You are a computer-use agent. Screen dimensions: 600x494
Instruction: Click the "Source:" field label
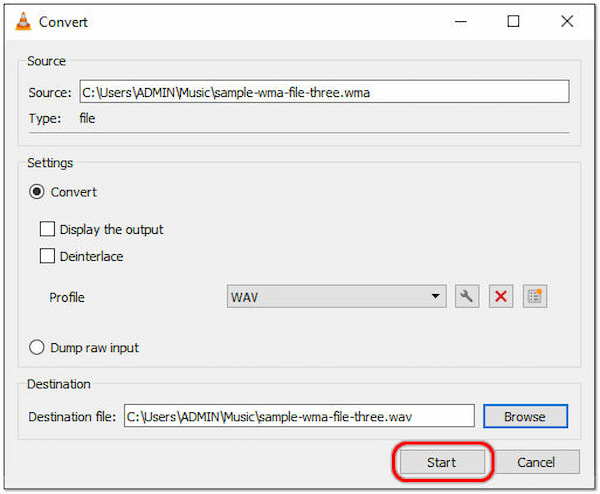point(50,93)
